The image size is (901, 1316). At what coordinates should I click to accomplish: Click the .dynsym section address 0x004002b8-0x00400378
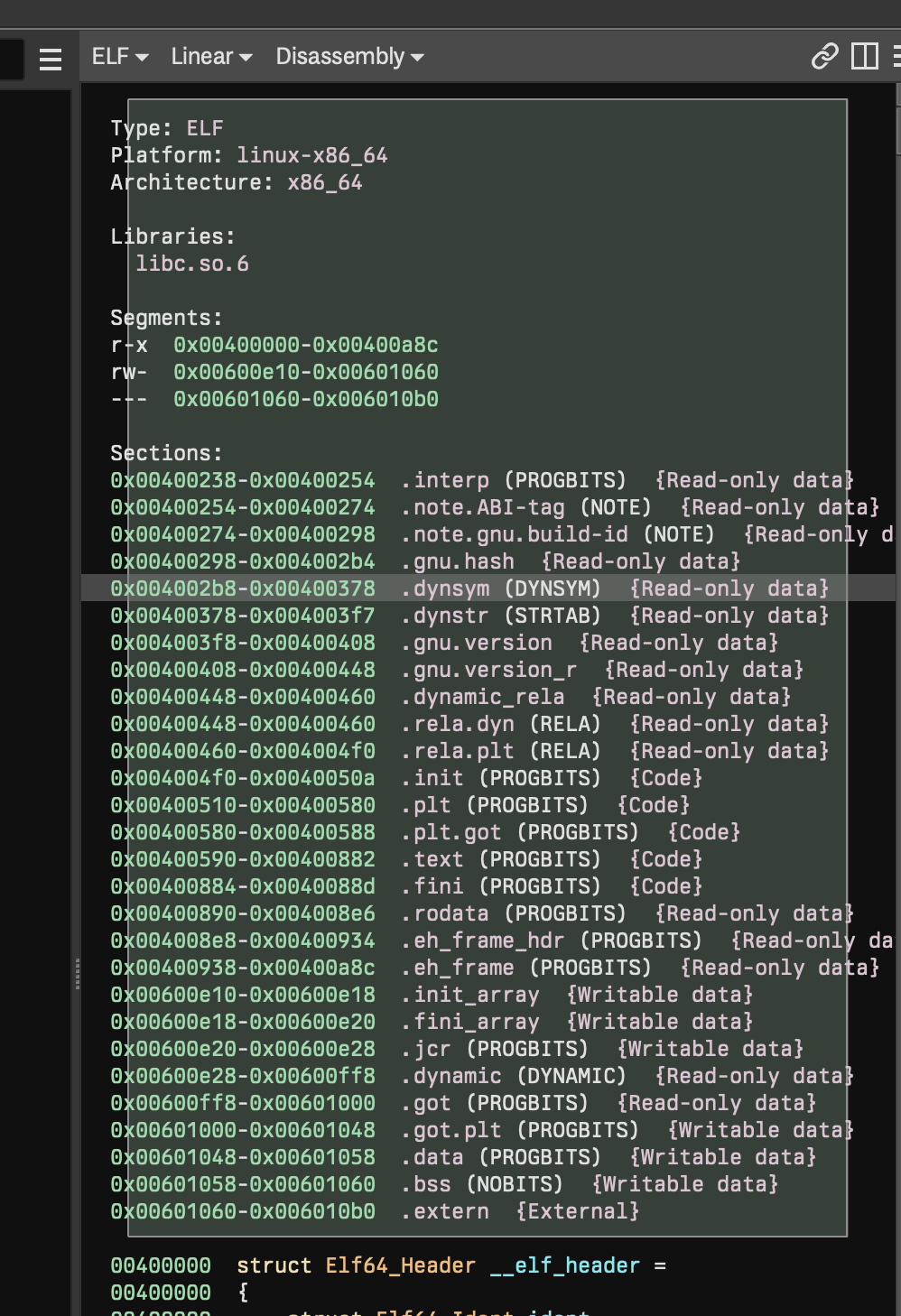click(243, 588)
